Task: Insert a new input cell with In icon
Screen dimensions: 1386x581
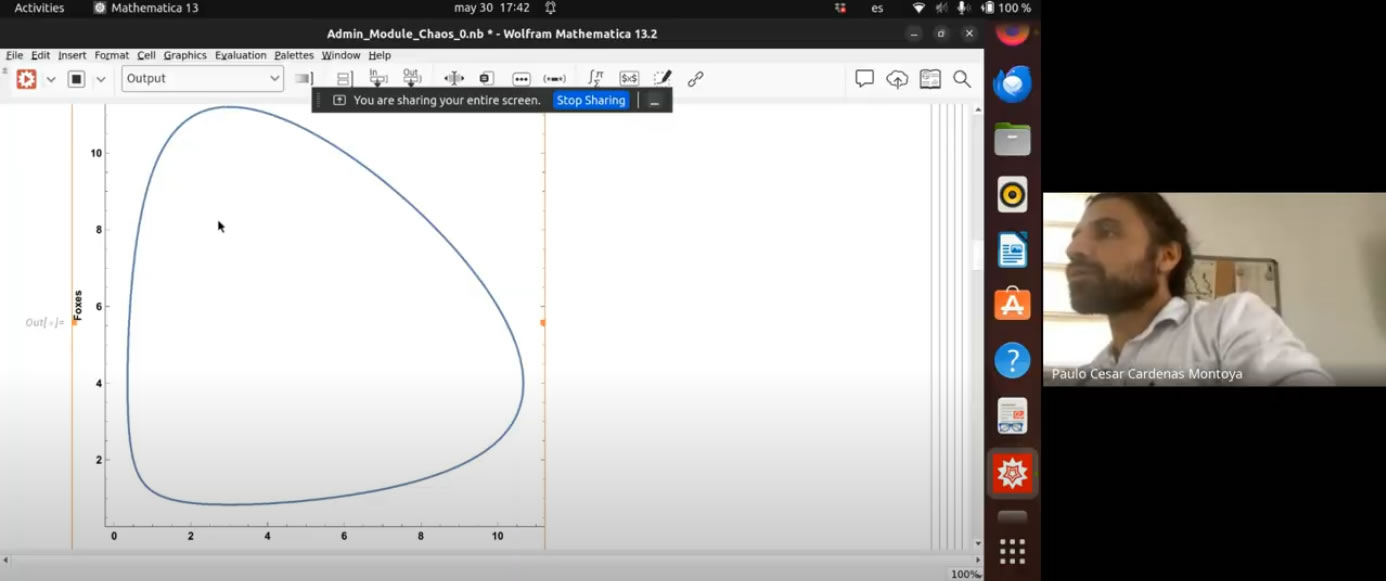Action: [377, 78]
